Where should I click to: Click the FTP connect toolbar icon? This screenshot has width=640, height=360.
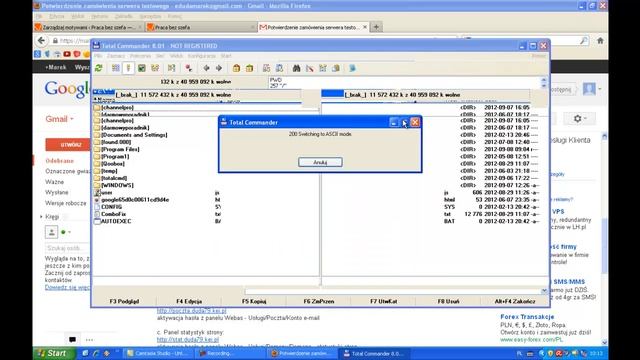point(267,68)
